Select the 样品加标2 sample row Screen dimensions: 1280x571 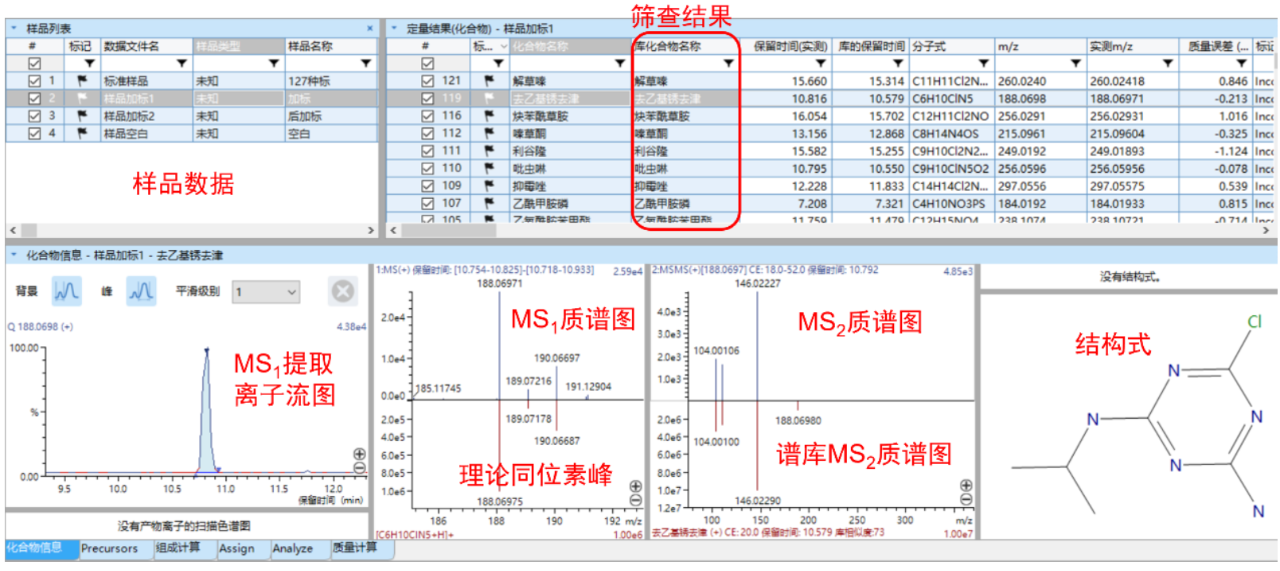coord(130,116)
